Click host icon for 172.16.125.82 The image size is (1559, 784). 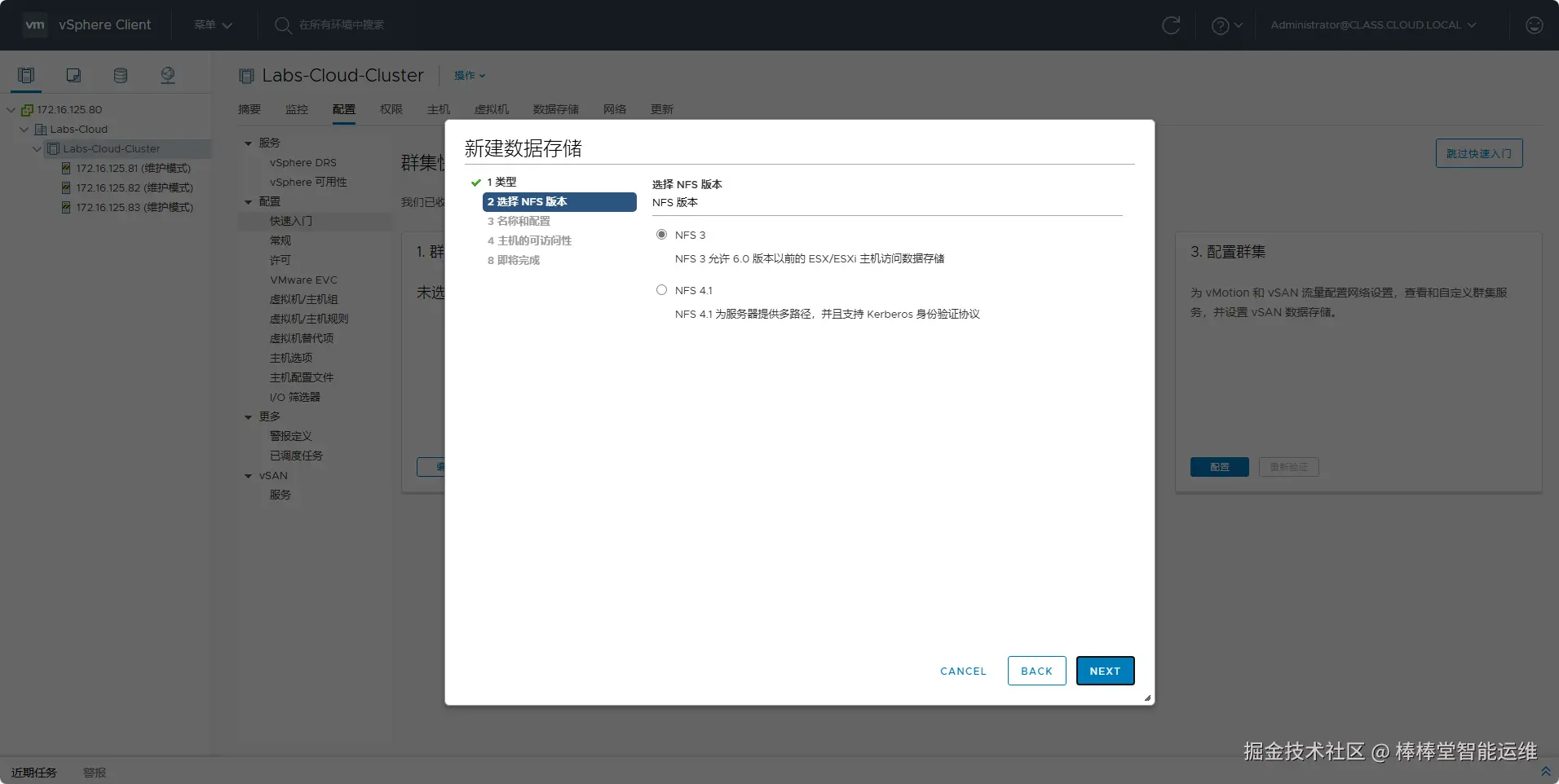coord(66,188)
